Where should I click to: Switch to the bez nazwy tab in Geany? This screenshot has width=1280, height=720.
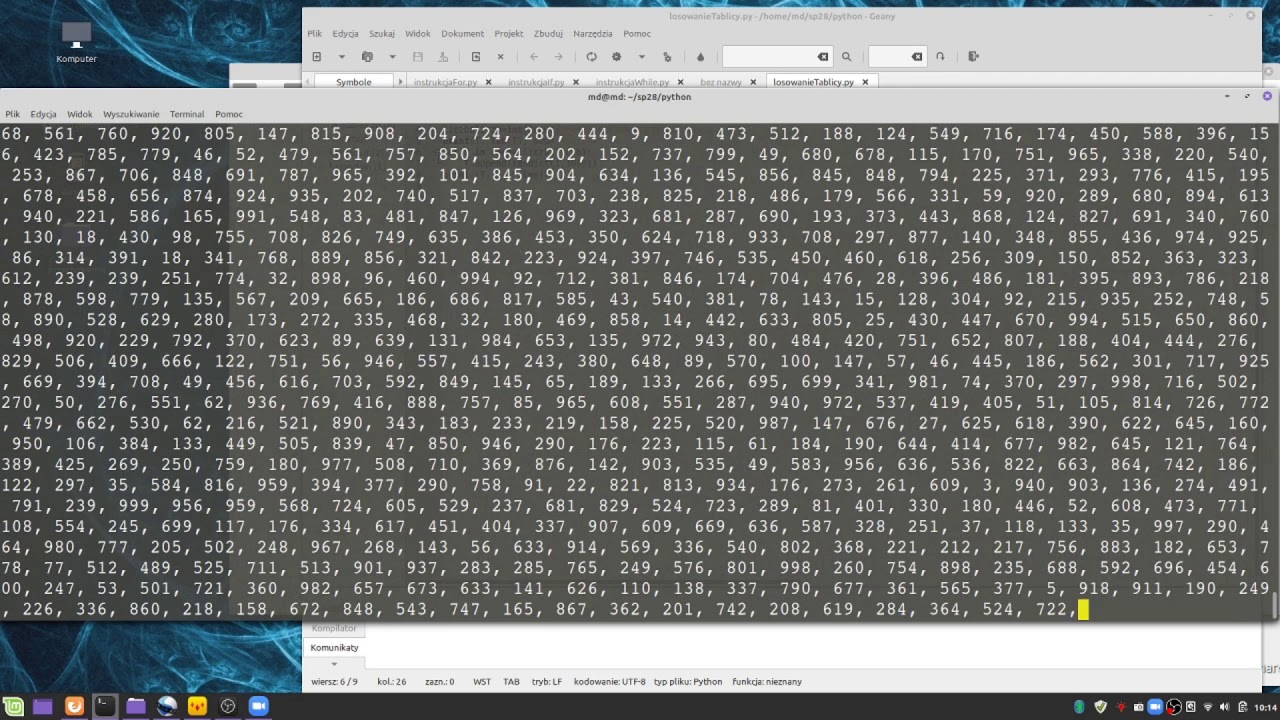point(721,82)
